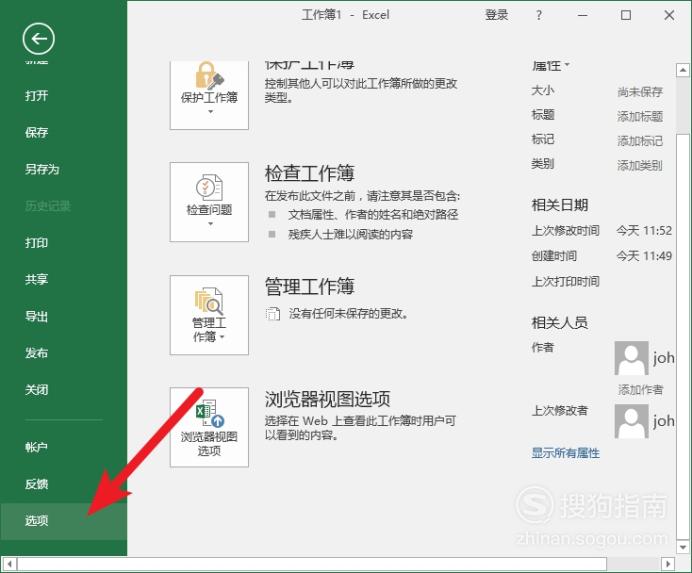692x573 pixels.
Task: Close the Excel window
Action: click(669, 15)
